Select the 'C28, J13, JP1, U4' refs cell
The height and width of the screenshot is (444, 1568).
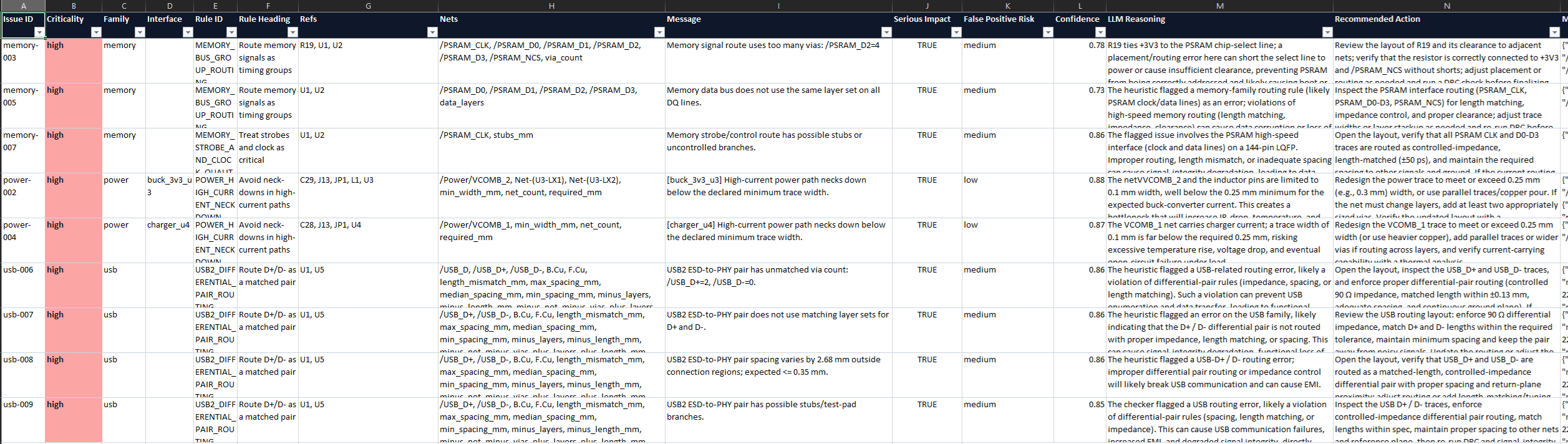pyautogui.click(x=368, y=241)
